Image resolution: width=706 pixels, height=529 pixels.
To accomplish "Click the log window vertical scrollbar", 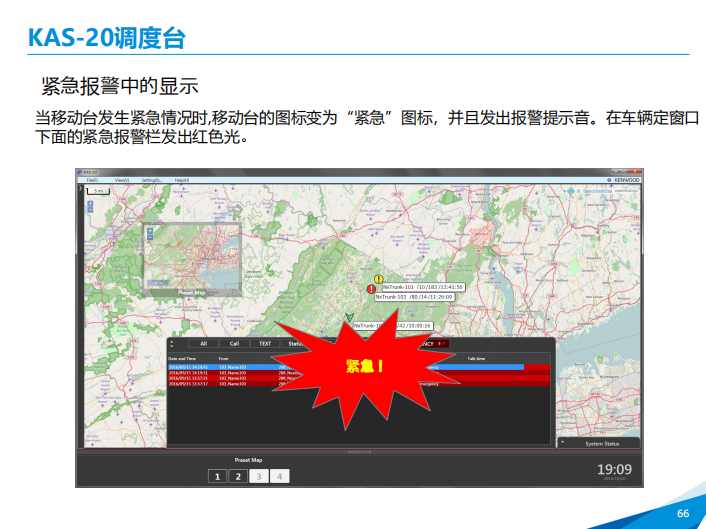I will [x=552, y=400].
